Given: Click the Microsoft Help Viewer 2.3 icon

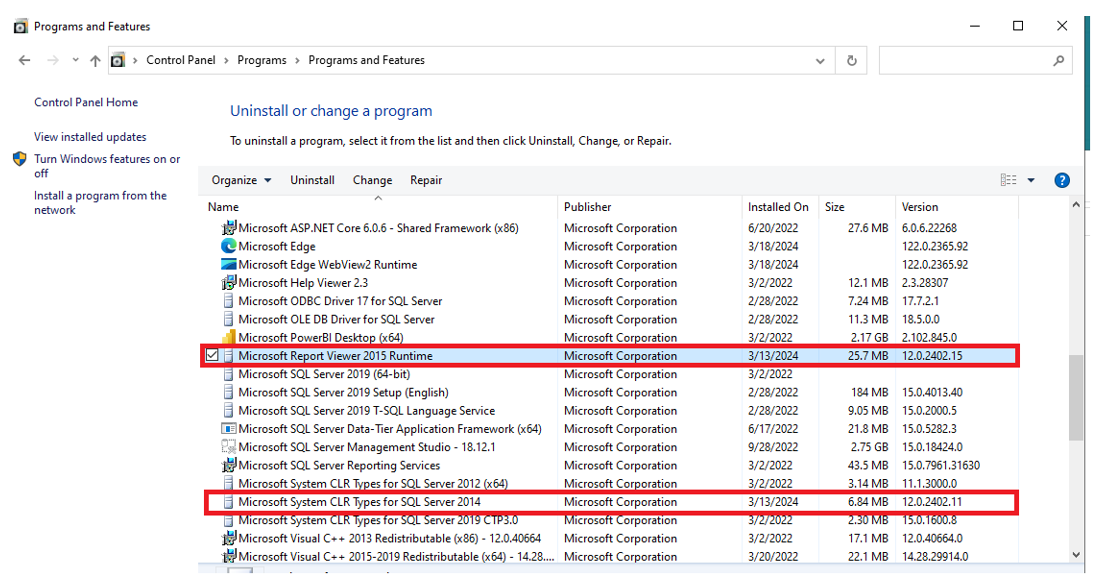Looking at the screenshot, I should 229,283.
